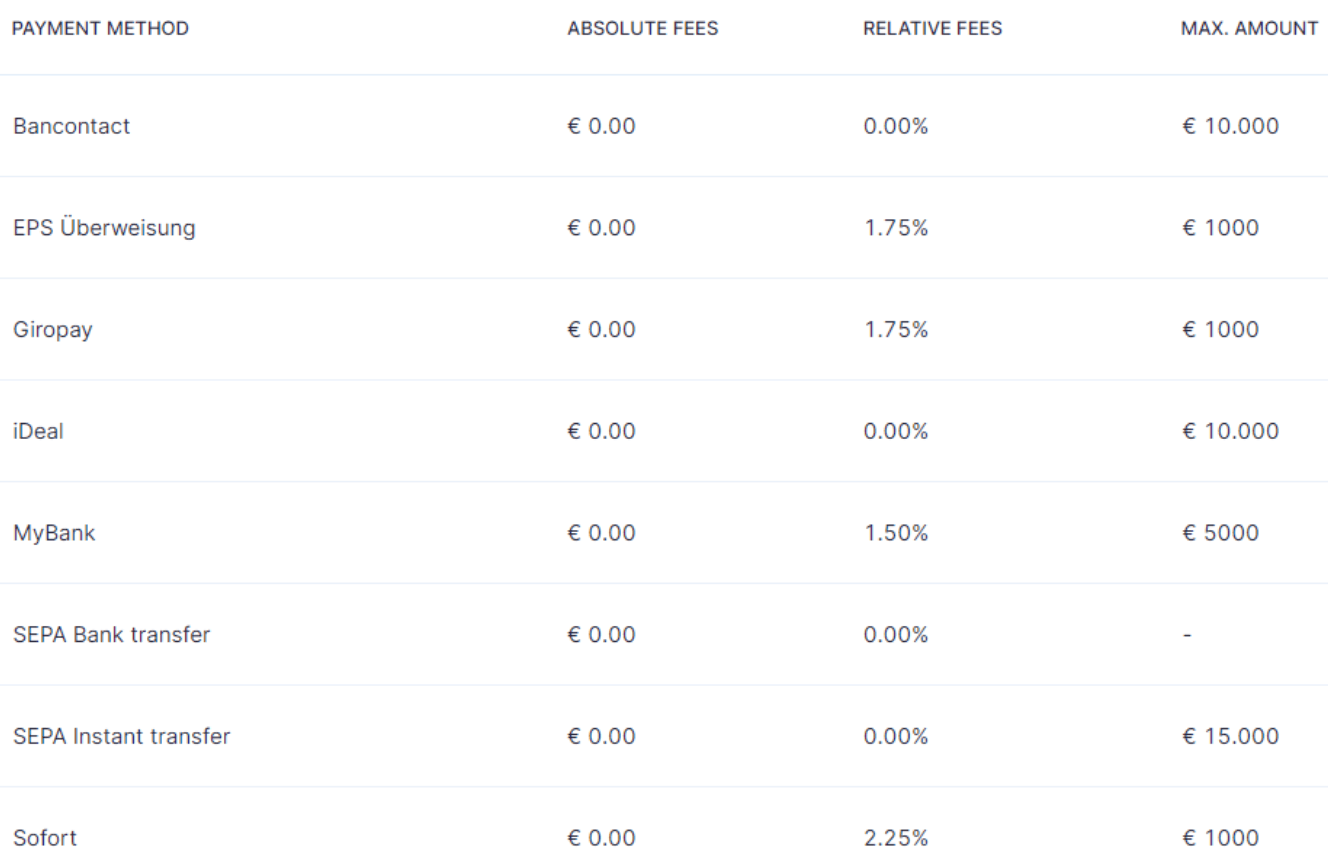The height and width of the screenshot is (862, 1328).
Task: Click Bancontact's € 10.000 max amount
Action: tap(1229, 127)
